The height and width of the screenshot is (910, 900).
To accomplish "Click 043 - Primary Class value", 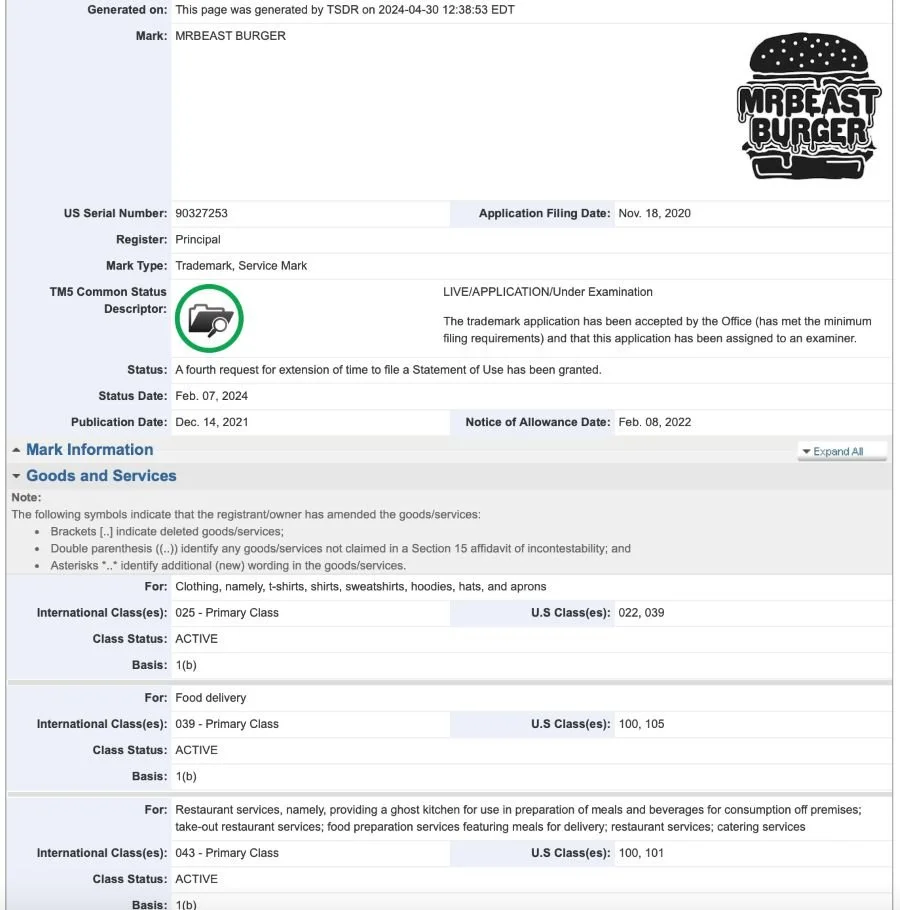I will point(227,853).
